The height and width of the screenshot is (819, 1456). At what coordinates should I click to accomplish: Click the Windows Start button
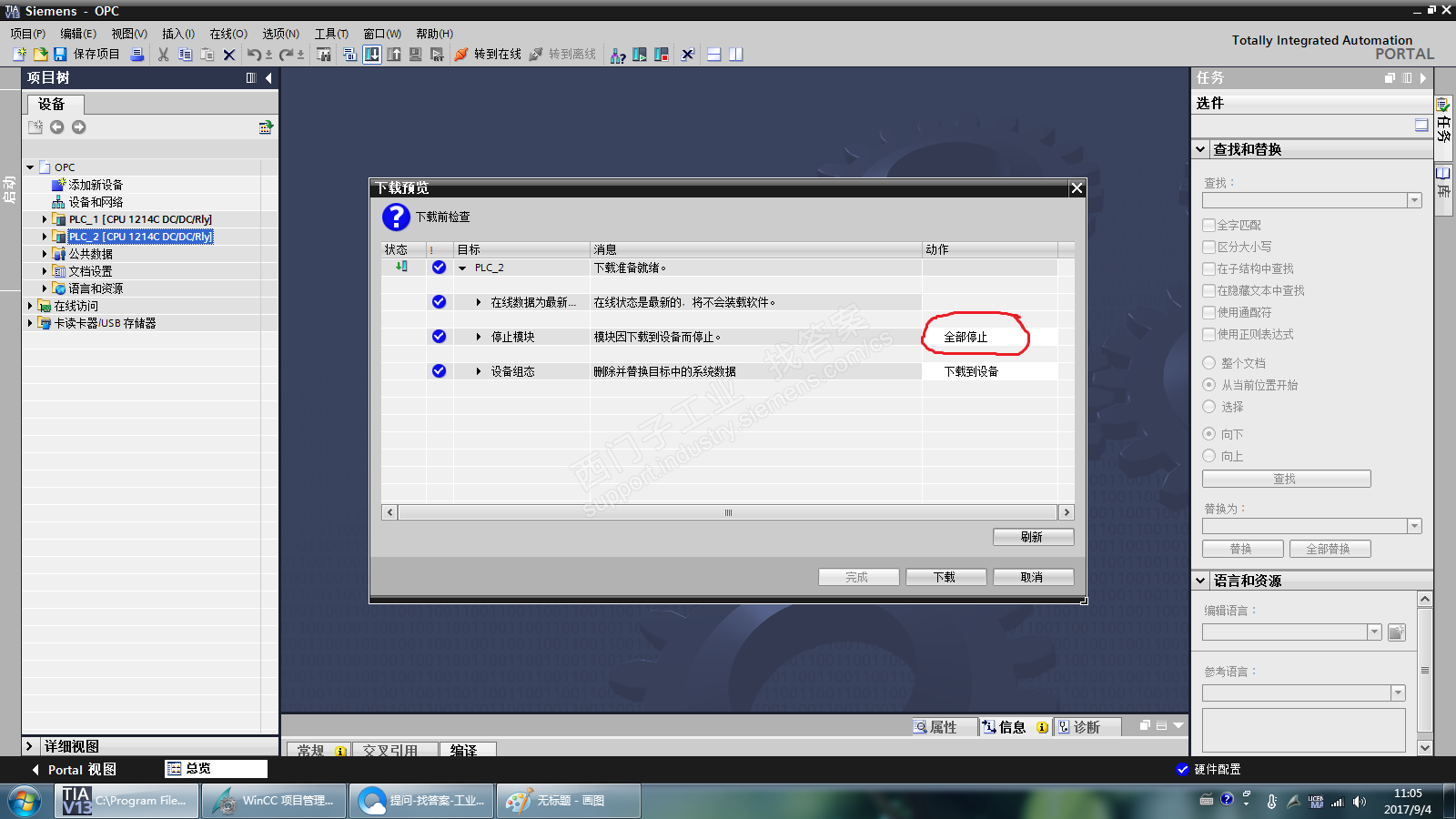pyautogui.click(x=25, y=802)
